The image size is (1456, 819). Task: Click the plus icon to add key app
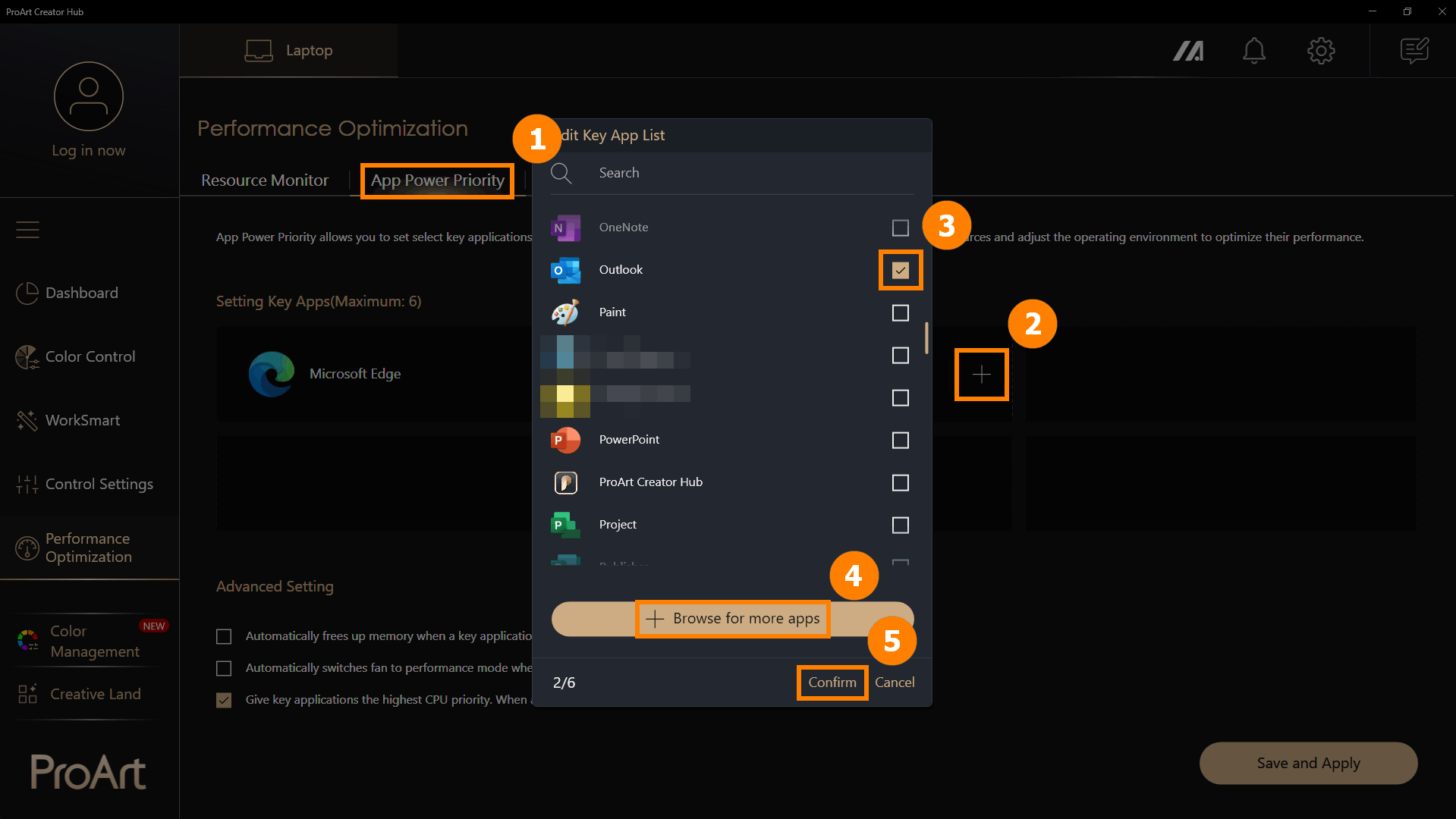pos(981,375)
